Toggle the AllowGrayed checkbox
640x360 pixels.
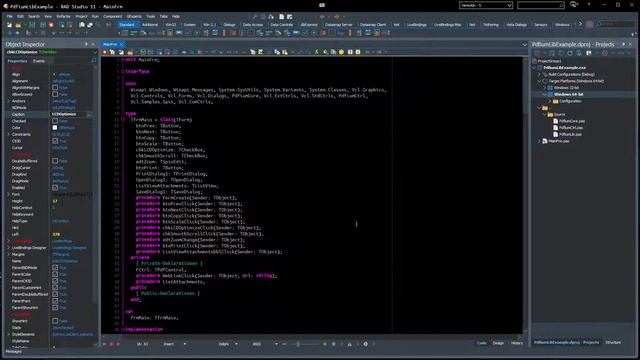55,94
